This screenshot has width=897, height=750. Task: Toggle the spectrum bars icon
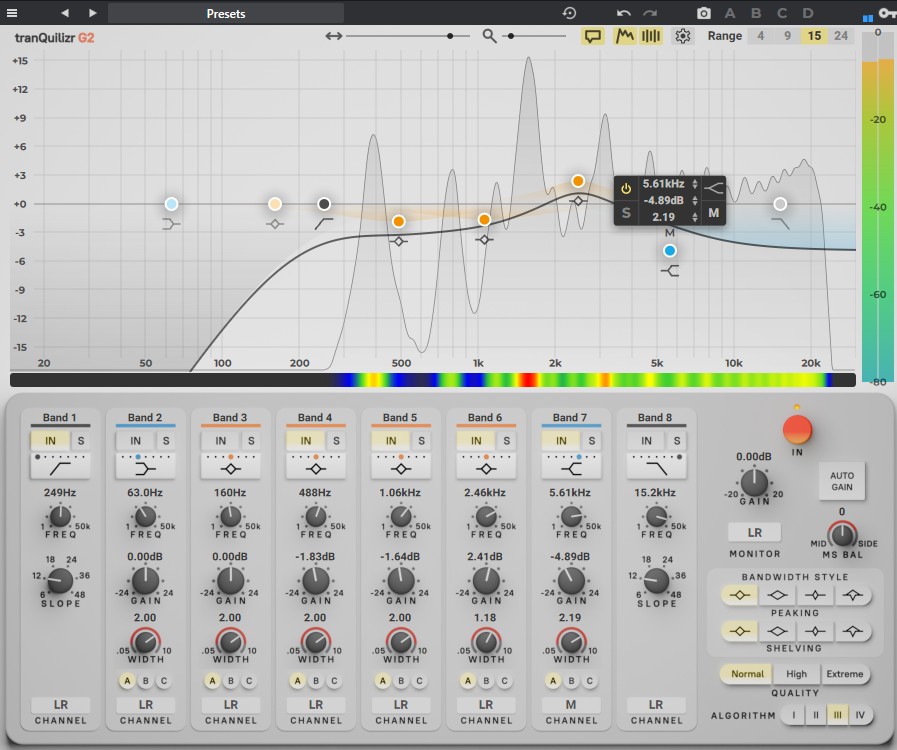[651, 36]
